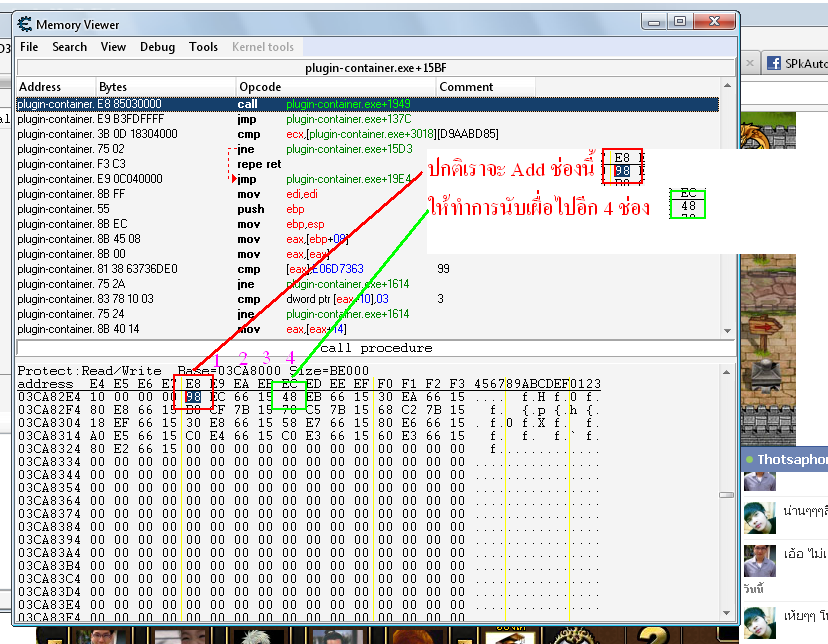The image size is (828, 644).
Task: Open the View menu
Action: (113, 47)
